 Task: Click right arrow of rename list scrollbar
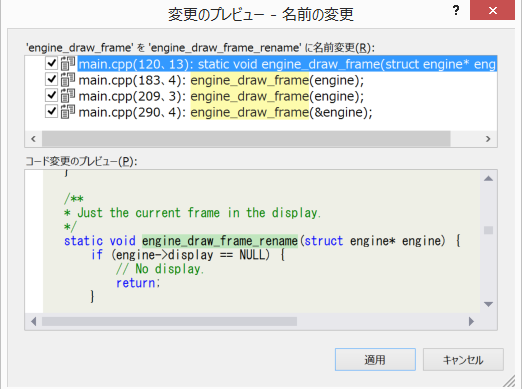point(488,139)
